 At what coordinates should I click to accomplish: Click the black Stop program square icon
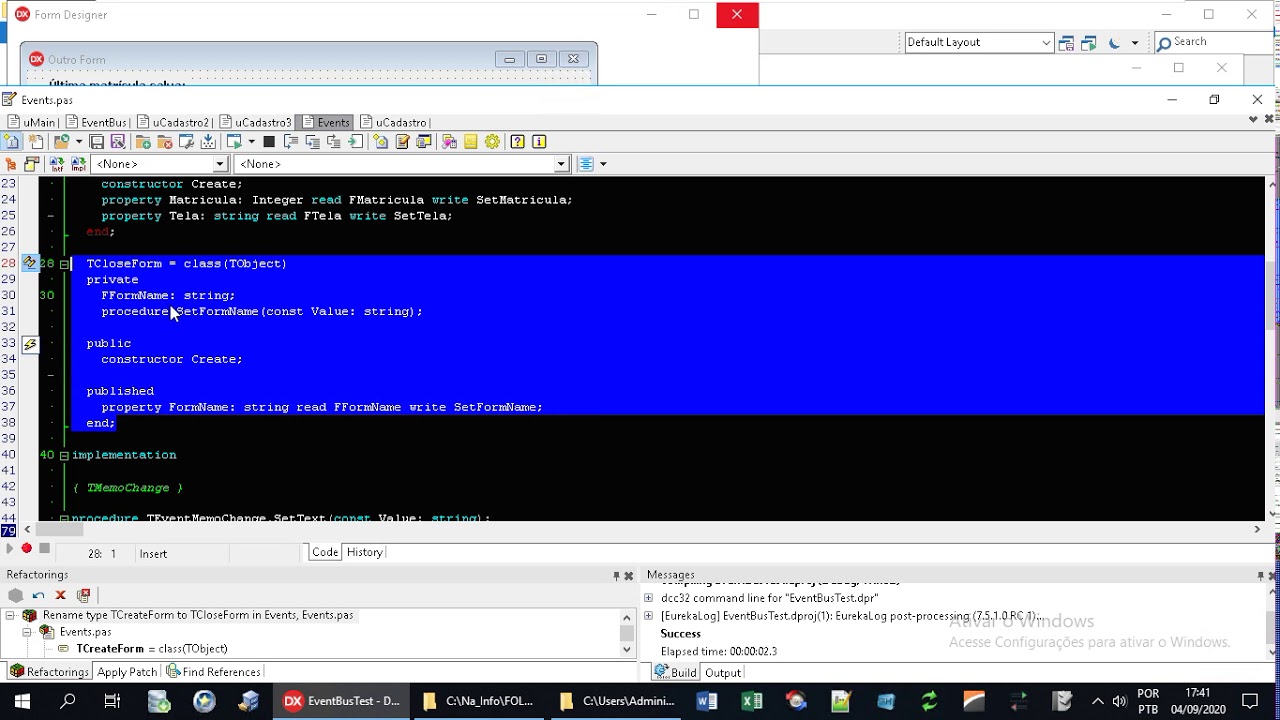(269, 141)
